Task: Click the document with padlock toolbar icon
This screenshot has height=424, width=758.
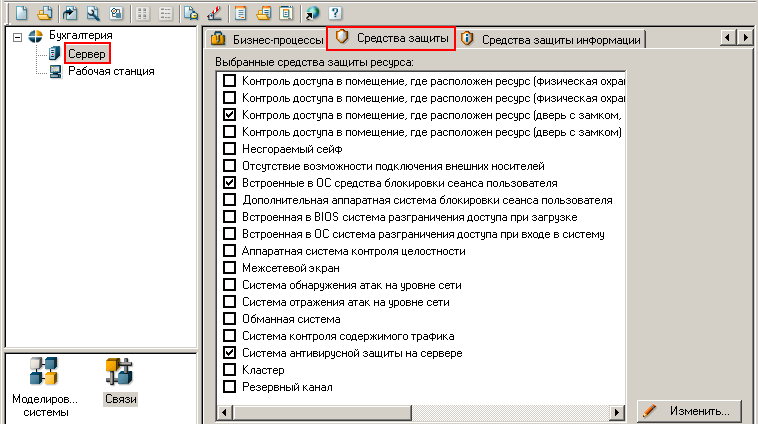Action: point(191,13)
